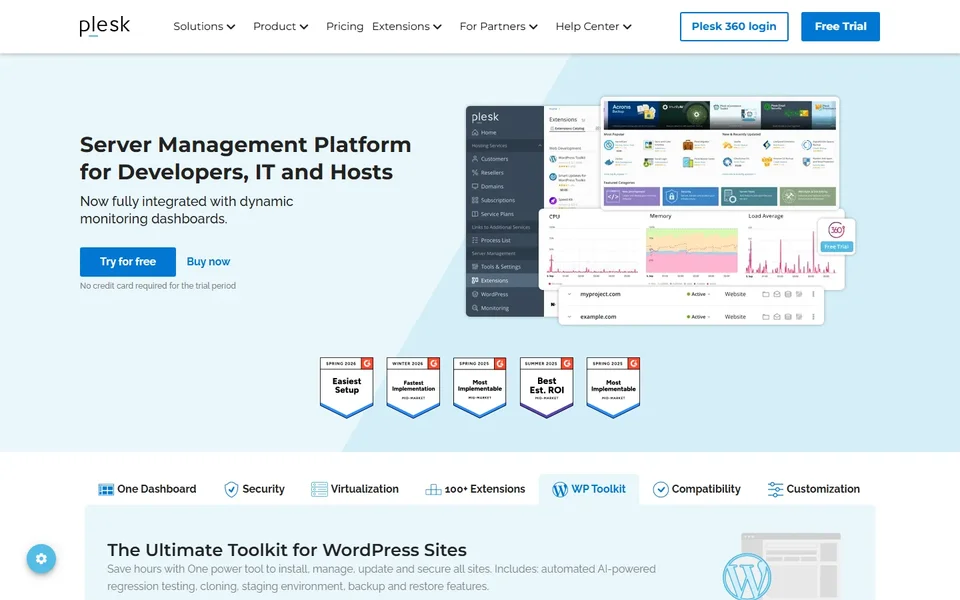Expand the For Partners menu
This screenshot has height=600, width=960.
pos(498,26)
